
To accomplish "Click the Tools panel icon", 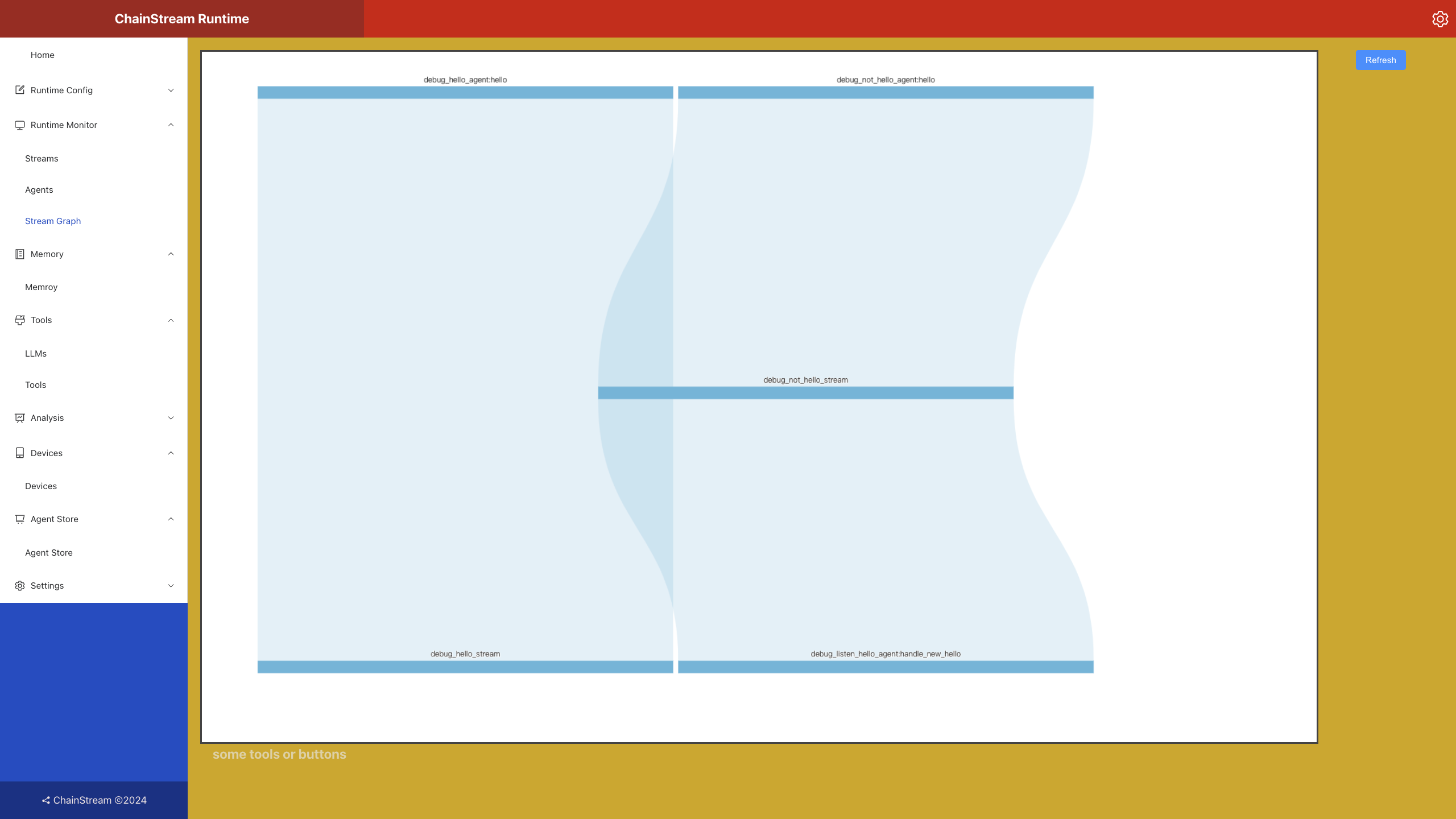I will click(x=19, y=319).
